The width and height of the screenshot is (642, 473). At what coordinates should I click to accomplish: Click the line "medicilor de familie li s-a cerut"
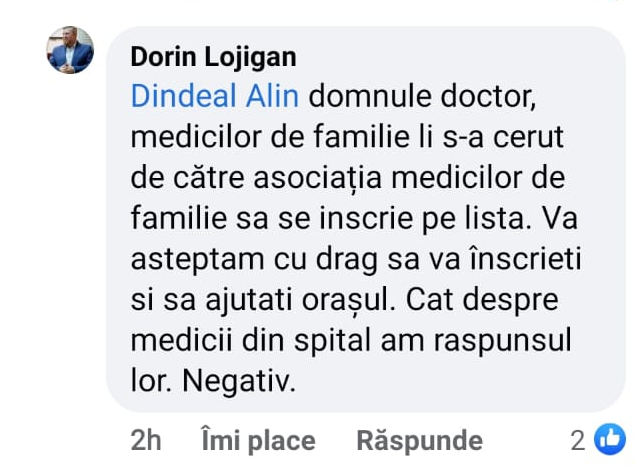pos(347,139)
